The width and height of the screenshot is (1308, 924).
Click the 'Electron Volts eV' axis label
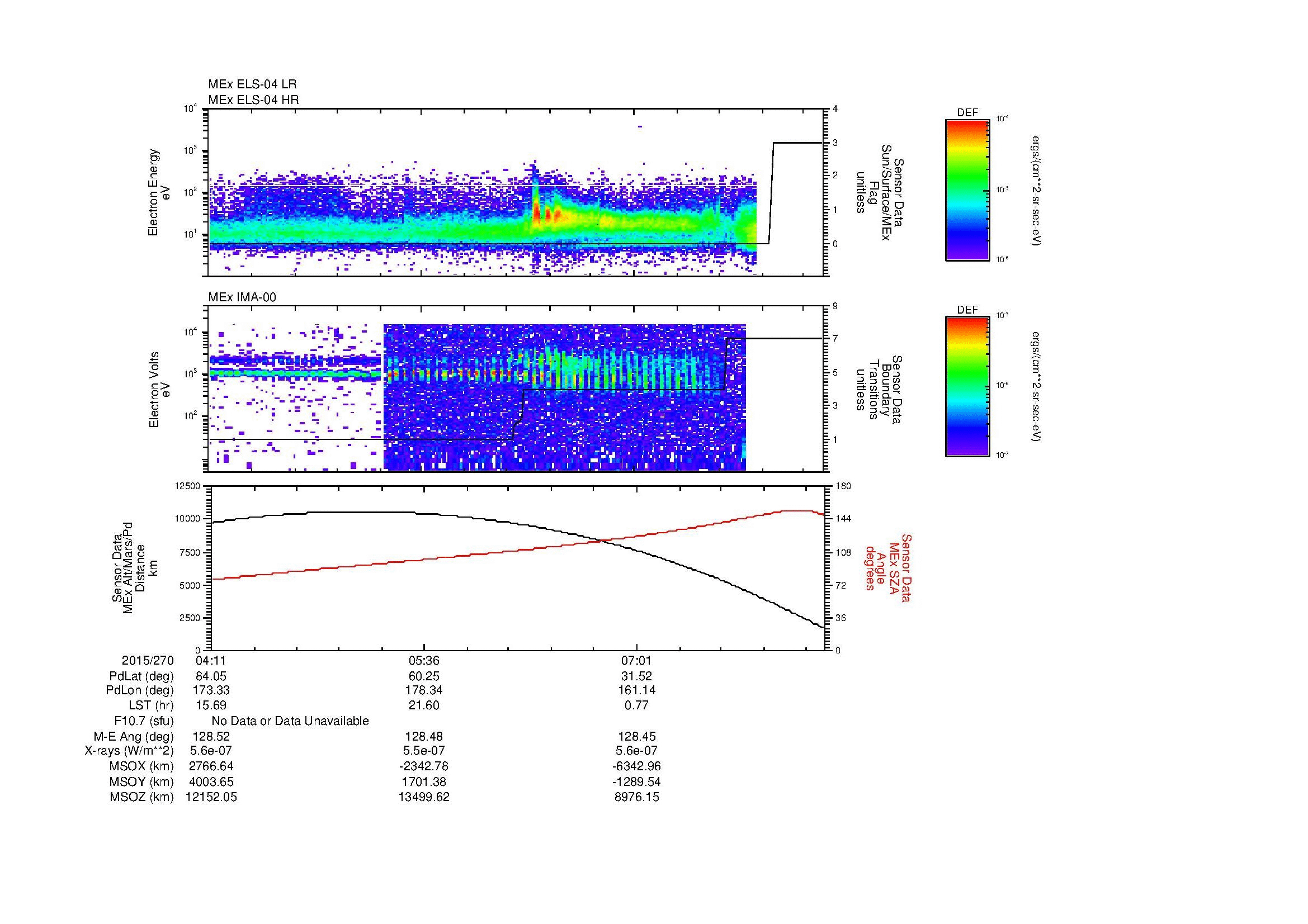(x=159, y=390)
